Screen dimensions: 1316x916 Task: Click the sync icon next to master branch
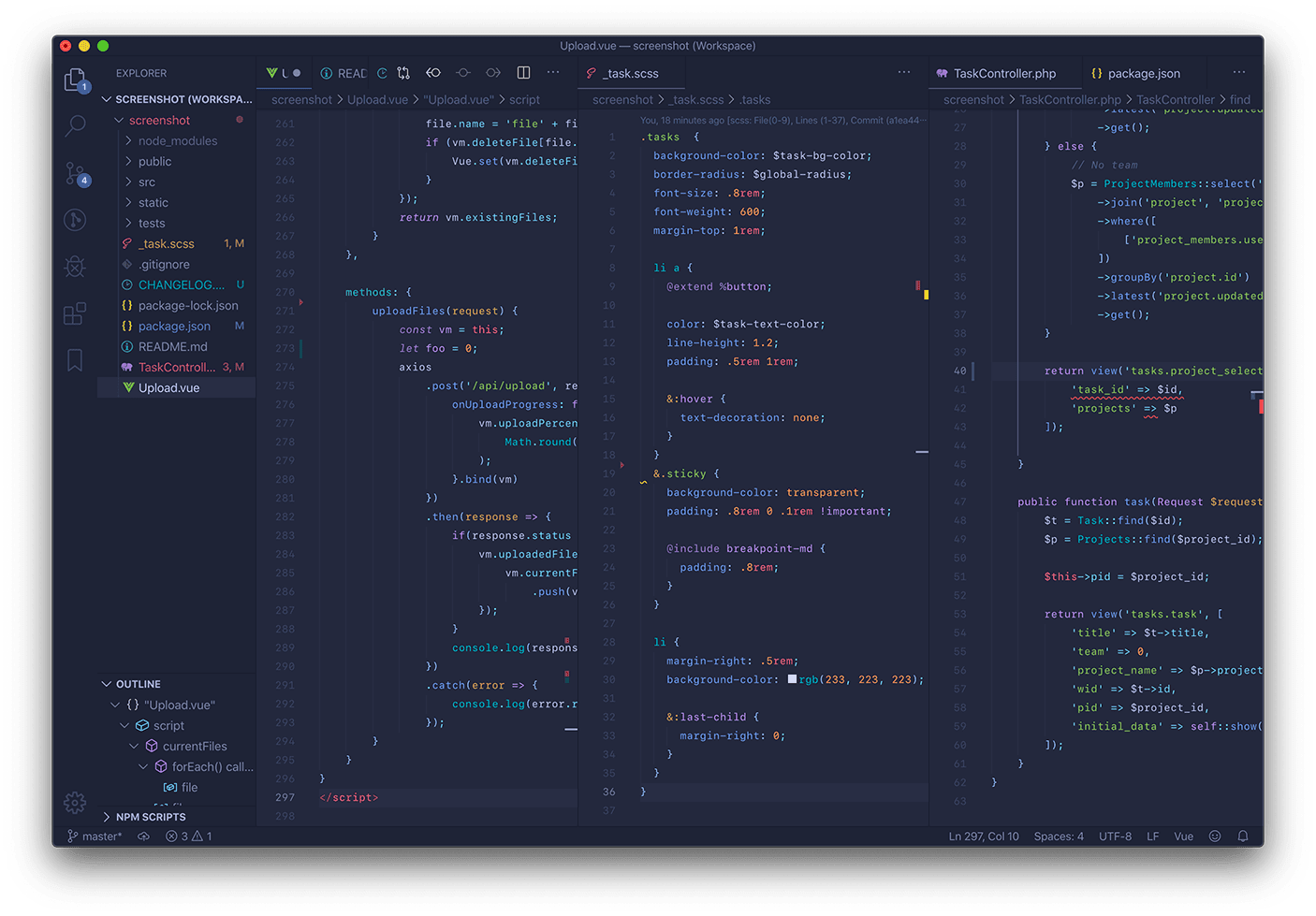pos(142,836)
